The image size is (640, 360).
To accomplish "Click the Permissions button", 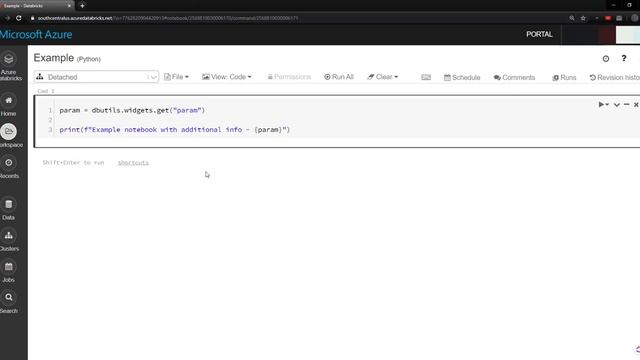I will point(289,77).
